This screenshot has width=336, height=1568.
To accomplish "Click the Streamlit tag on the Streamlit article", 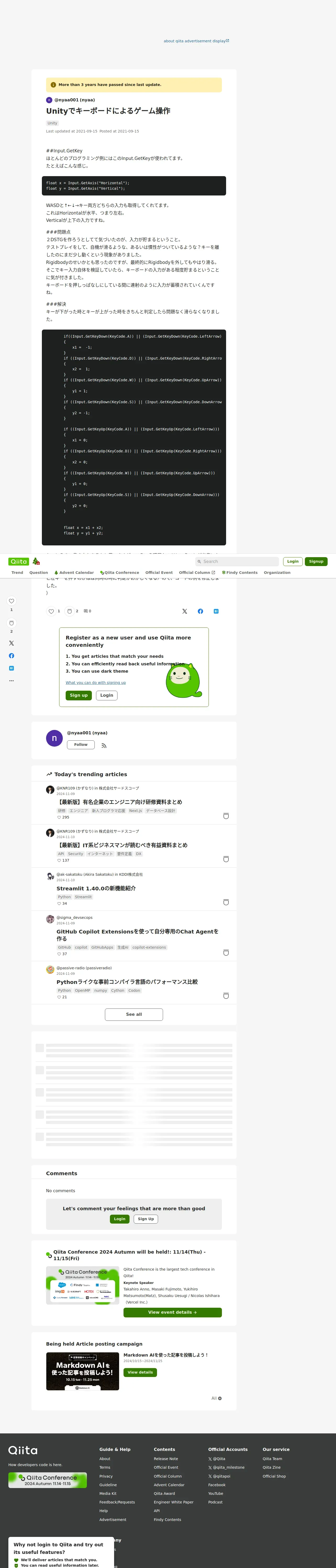I will tap(83, 897).
